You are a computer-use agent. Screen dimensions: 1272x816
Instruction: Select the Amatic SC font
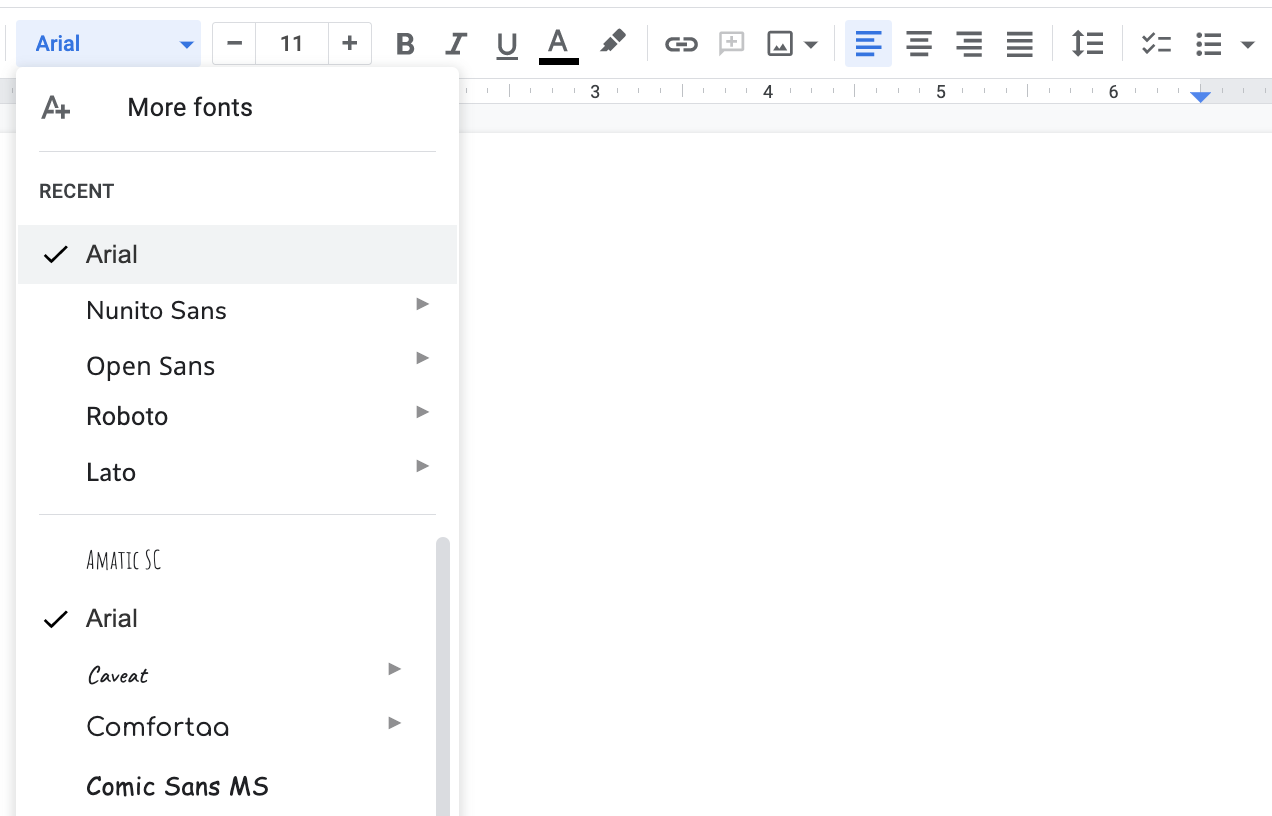click(226, 560)
